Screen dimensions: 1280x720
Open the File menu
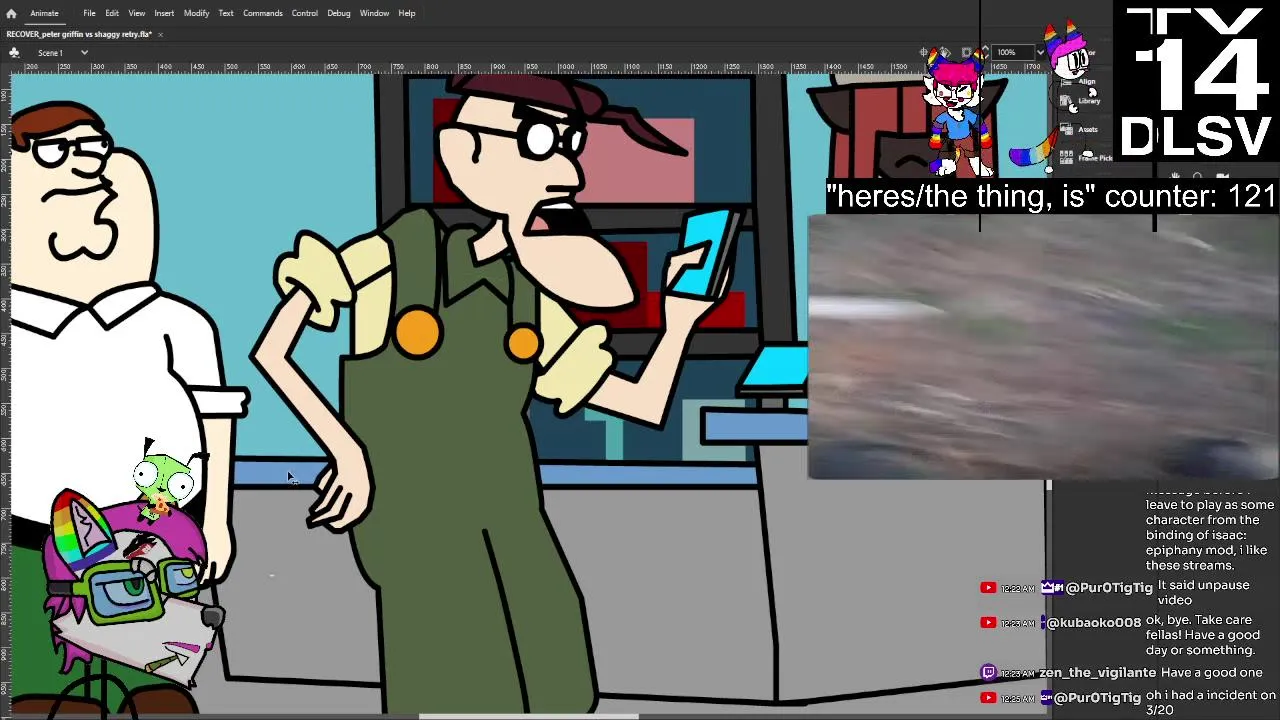click(89, 13)
